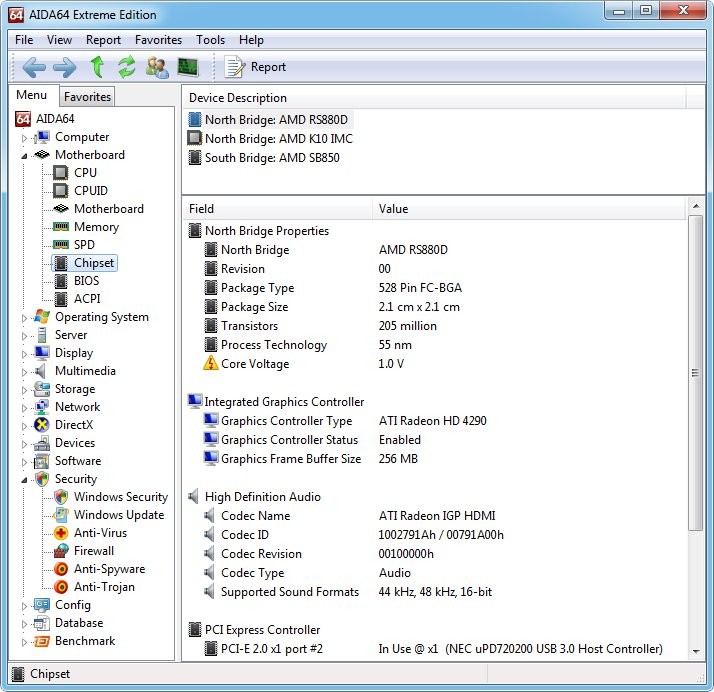Select the CPUID tree entry

pos(91,191)
